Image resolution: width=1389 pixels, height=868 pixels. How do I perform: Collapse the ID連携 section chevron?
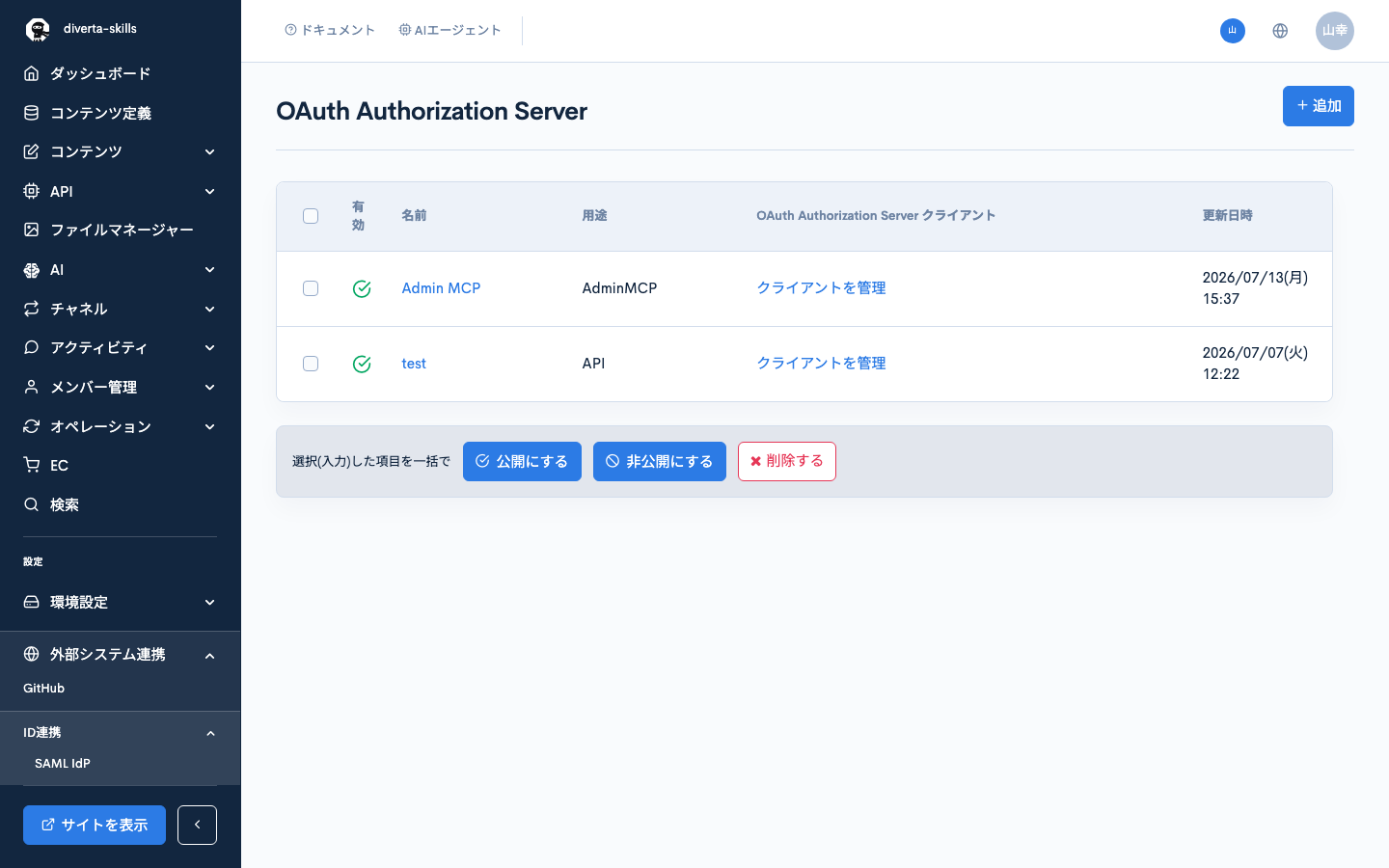(x=210, y=733)
